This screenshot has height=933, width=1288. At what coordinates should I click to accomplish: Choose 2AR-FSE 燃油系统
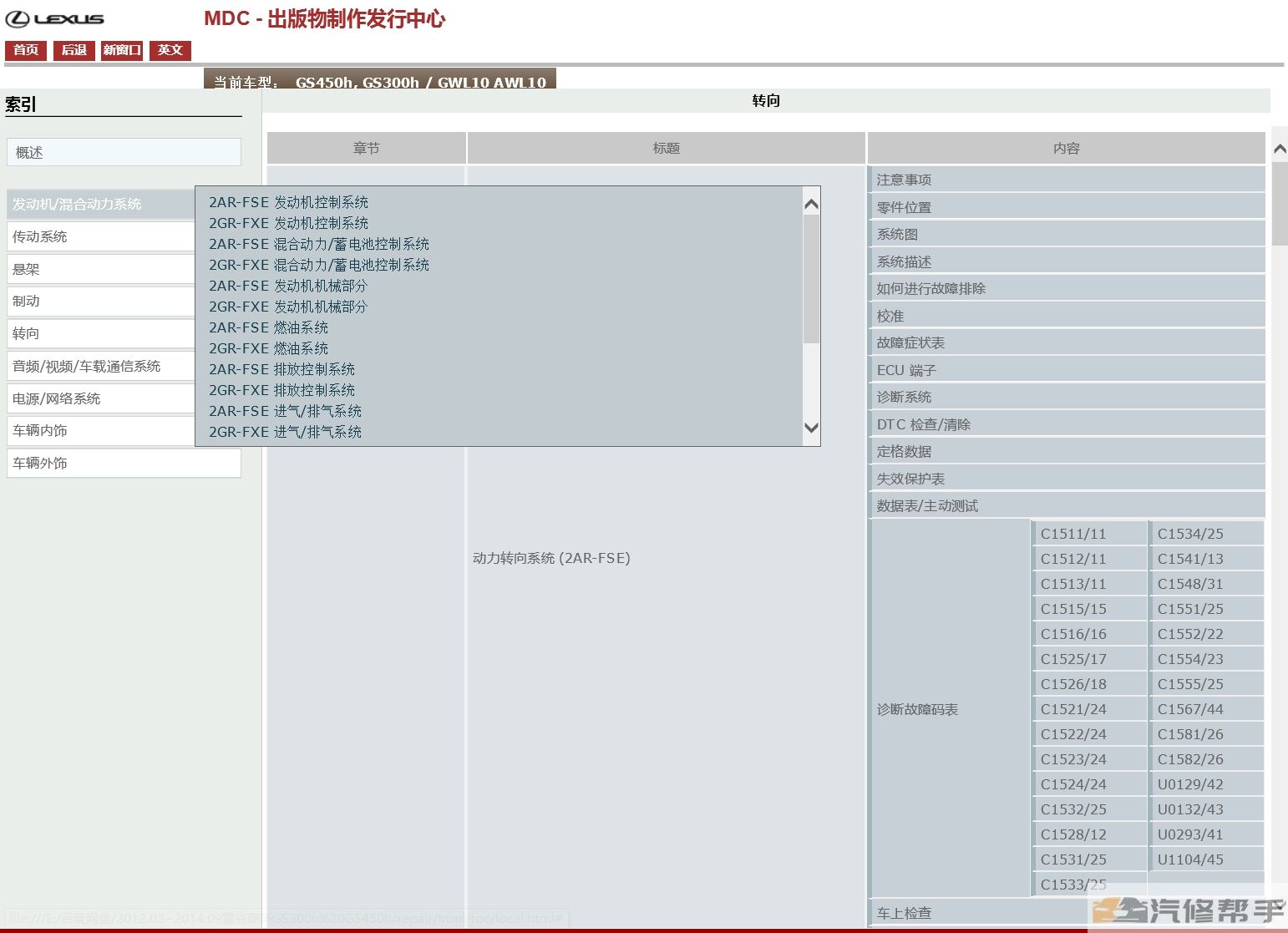click(268, 327)
